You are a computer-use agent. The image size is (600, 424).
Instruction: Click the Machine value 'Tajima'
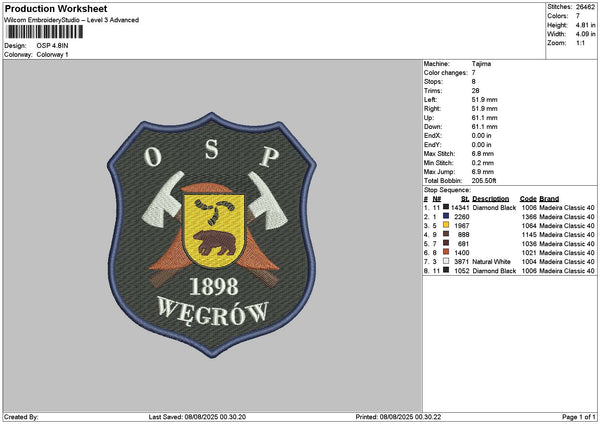481,64
